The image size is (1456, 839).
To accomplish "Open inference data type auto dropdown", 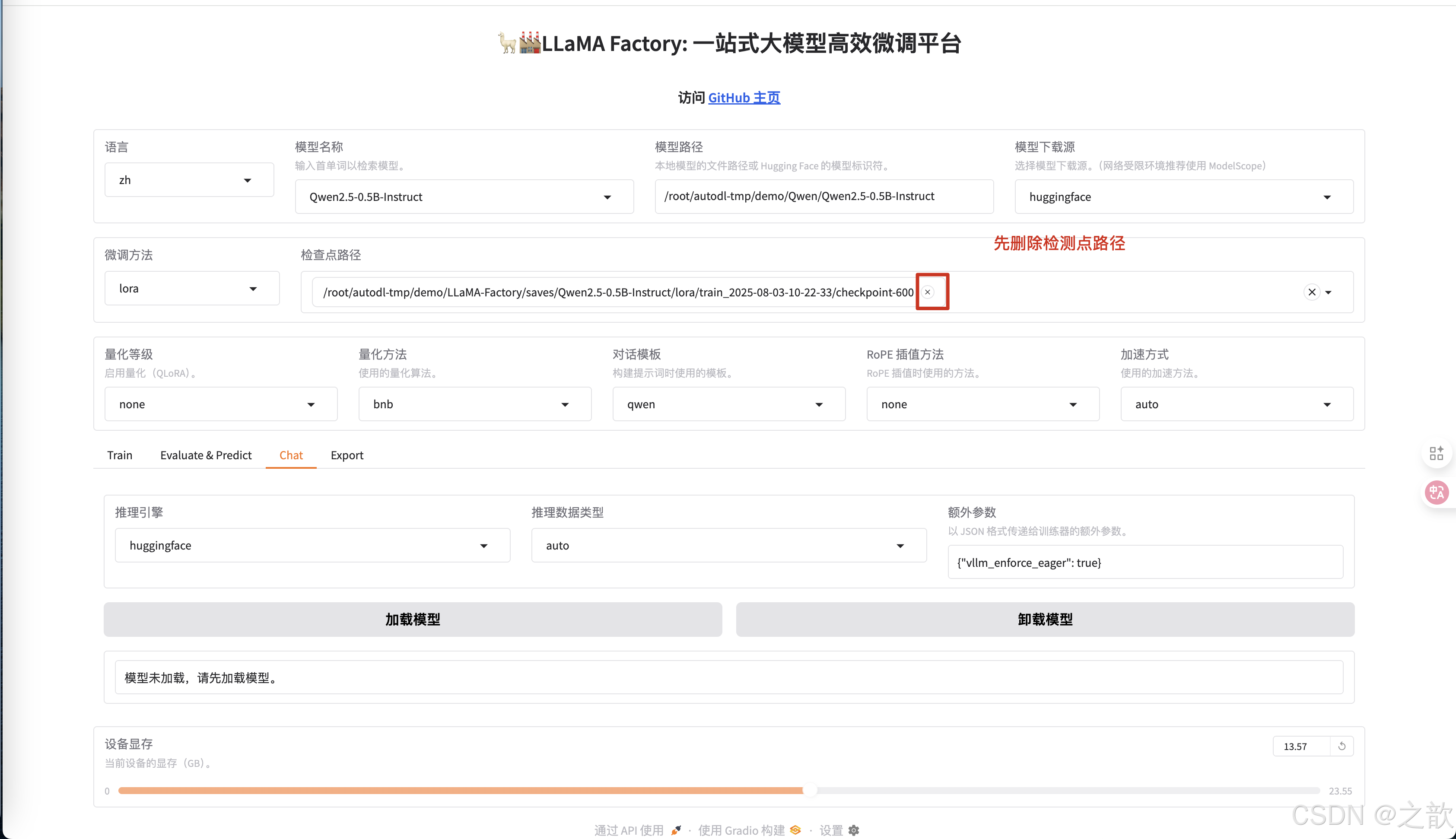I will [729, 545].
